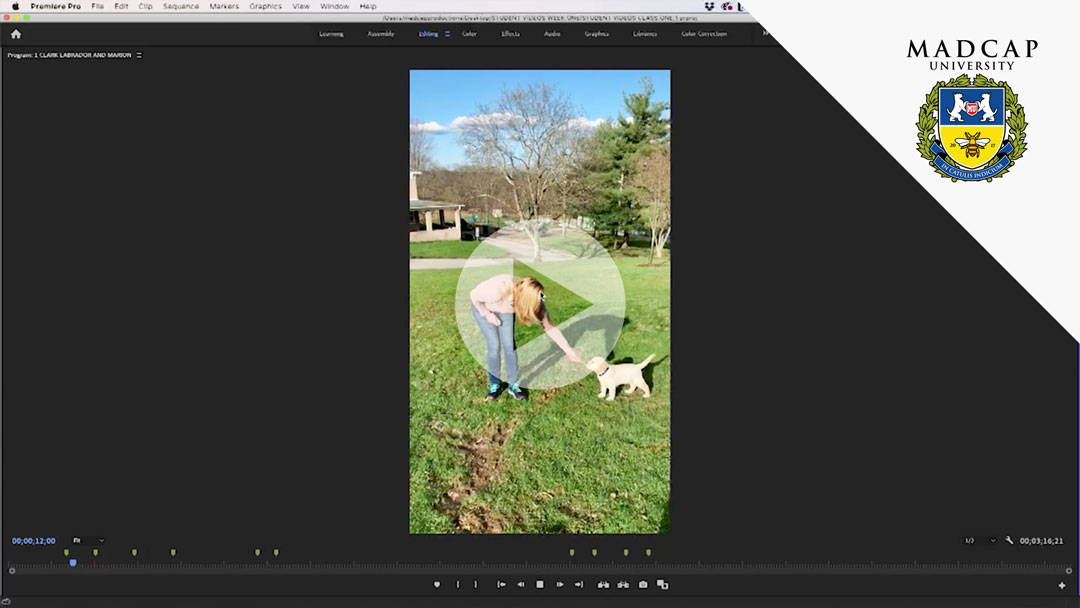The width and height of the screenshot is (1080, 608).
Task: Click the Home icon
Action: pyautogui.click(x=15, y=34)
